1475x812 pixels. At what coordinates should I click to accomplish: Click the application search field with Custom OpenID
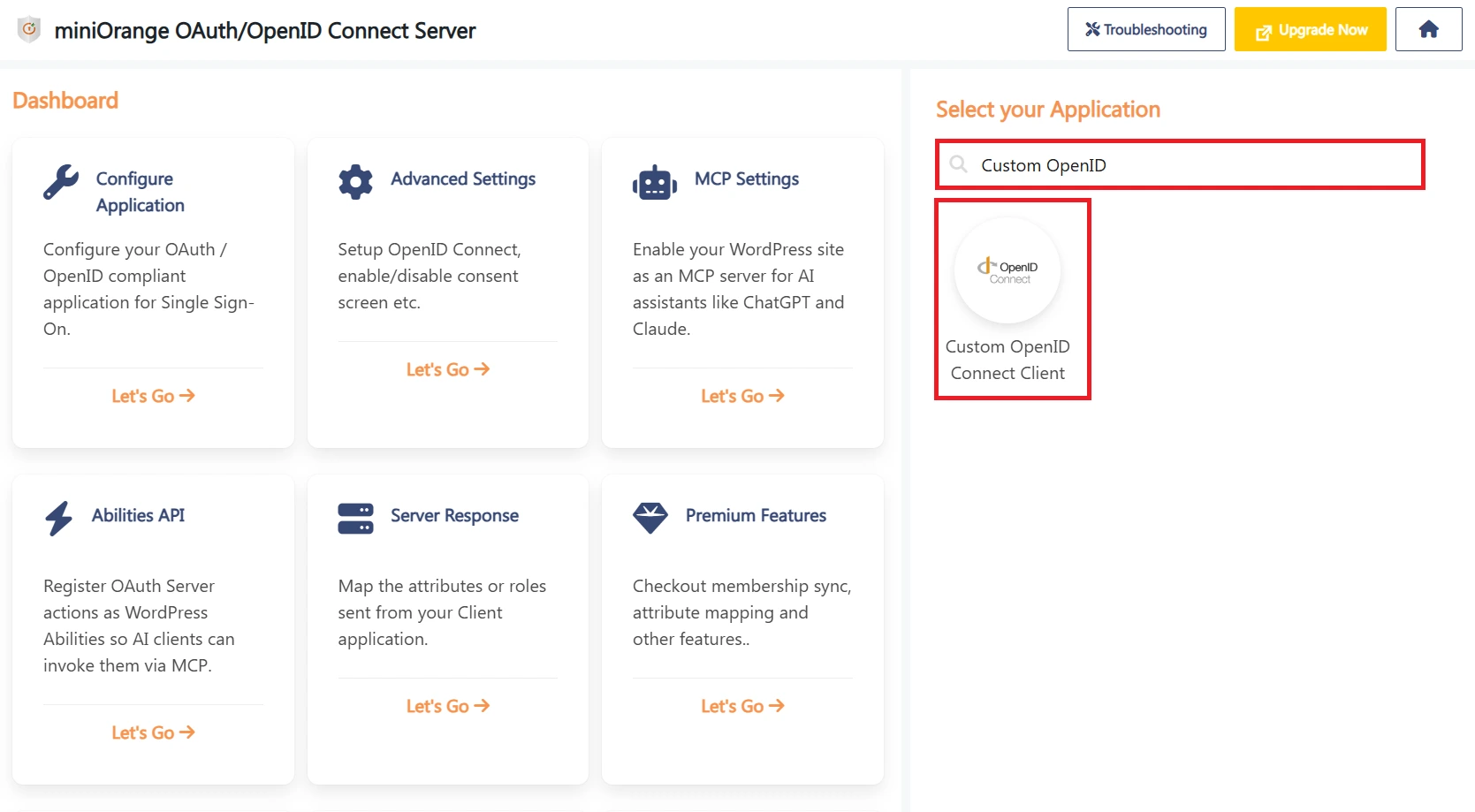[1180, 165]
